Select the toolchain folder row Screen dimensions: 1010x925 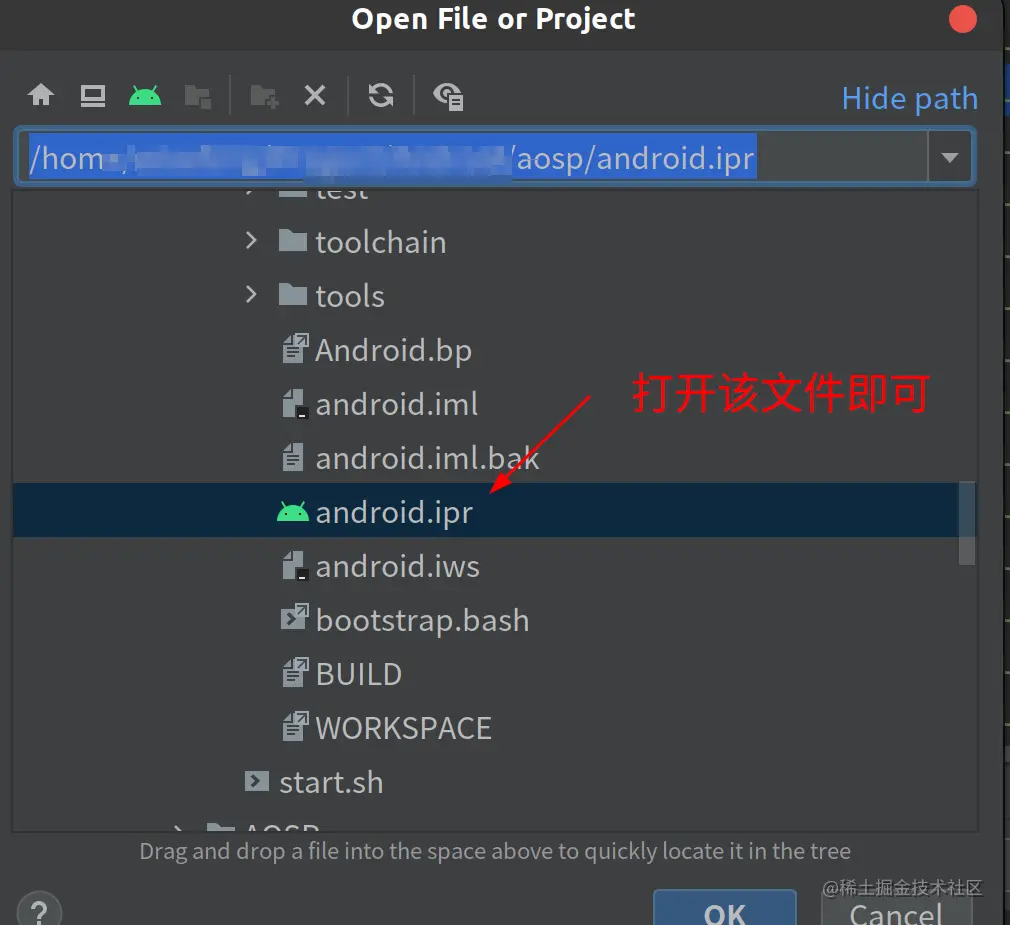coord(494,242)
